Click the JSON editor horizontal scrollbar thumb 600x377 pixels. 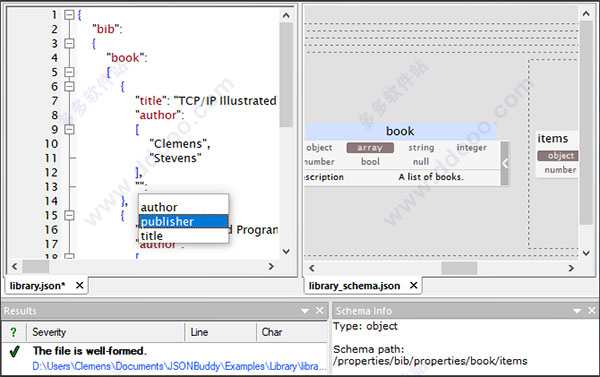36,266
